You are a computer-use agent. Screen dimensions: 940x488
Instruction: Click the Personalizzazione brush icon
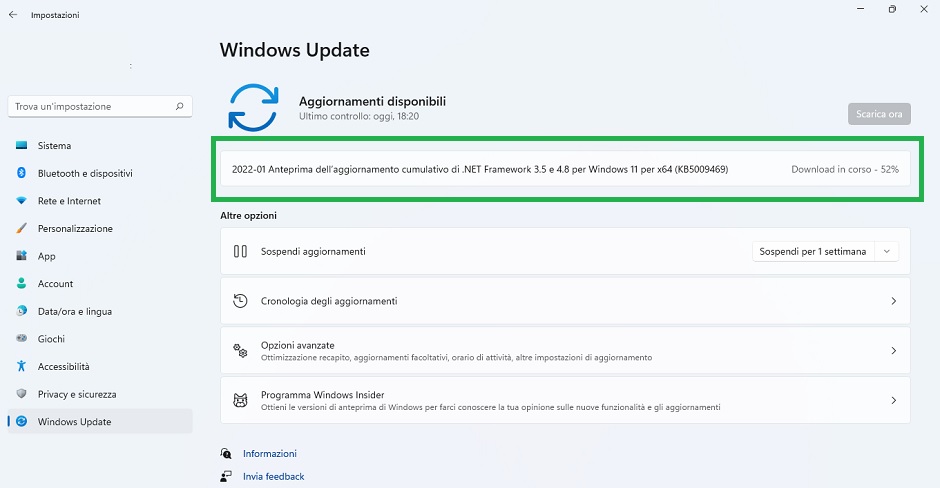tap(22, 228)
